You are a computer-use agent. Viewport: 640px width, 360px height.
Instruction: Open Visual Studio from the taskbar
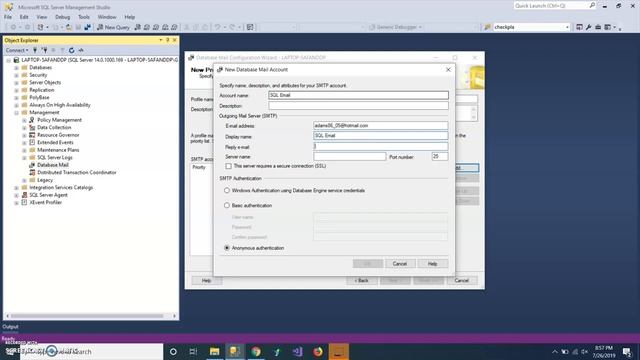point(298,351)
